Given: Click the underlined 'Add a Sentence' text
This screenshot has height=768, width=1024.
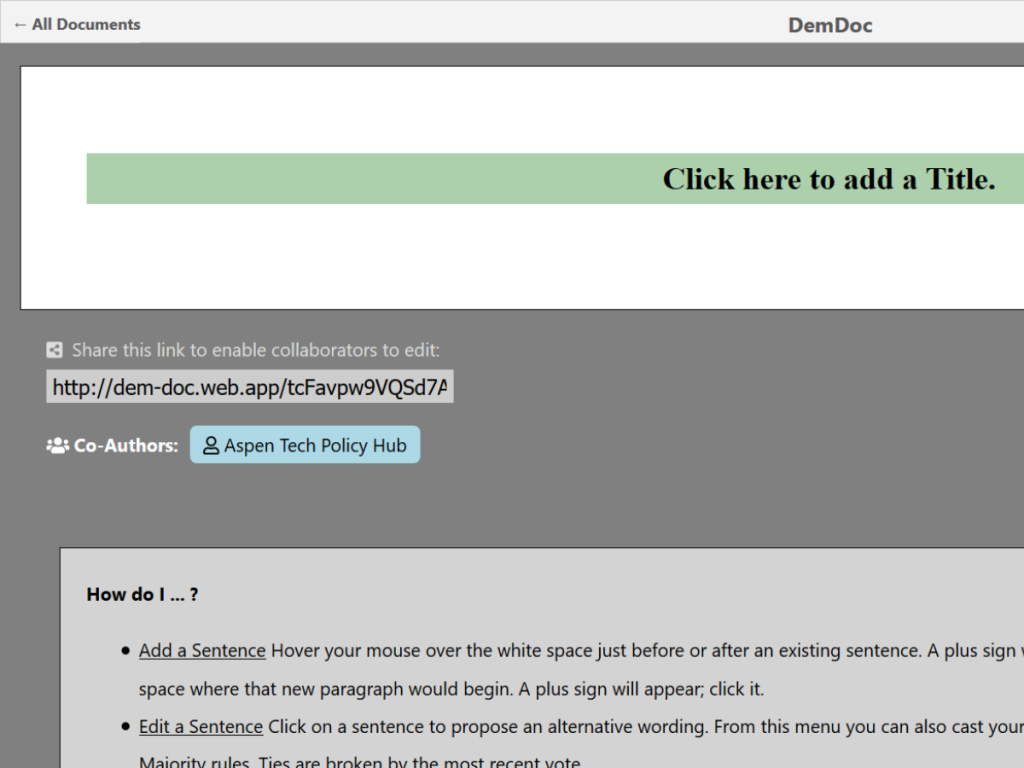Looking at the screenshot, I should (x=202, y=651).
